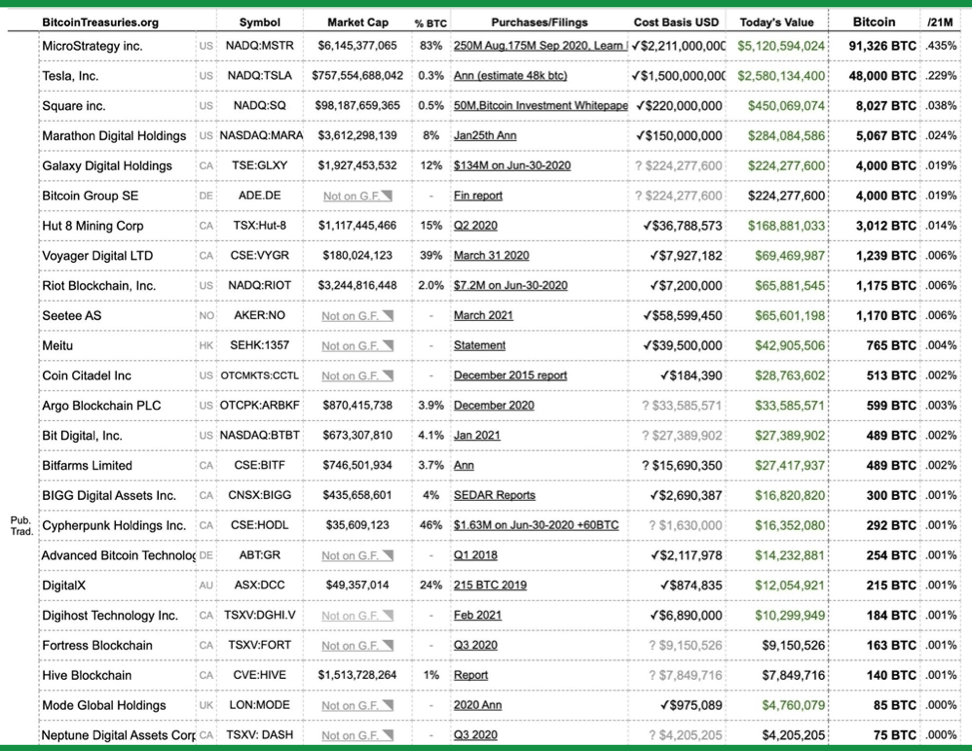972x751 pixels.
Task: Open Mode Global Holdings 2020 Ann link
Action: coord(477,705)
